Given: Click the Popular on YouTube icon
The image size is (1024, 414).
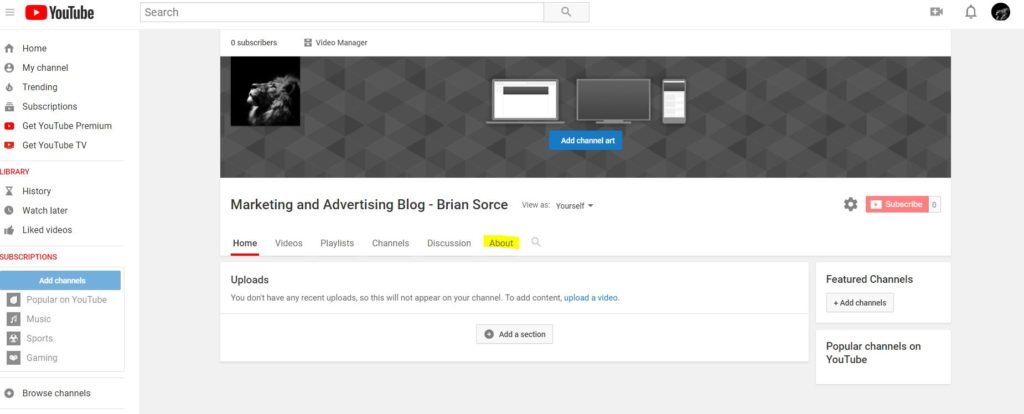Looking at the screenshot, I should click(x=13, y=300).
